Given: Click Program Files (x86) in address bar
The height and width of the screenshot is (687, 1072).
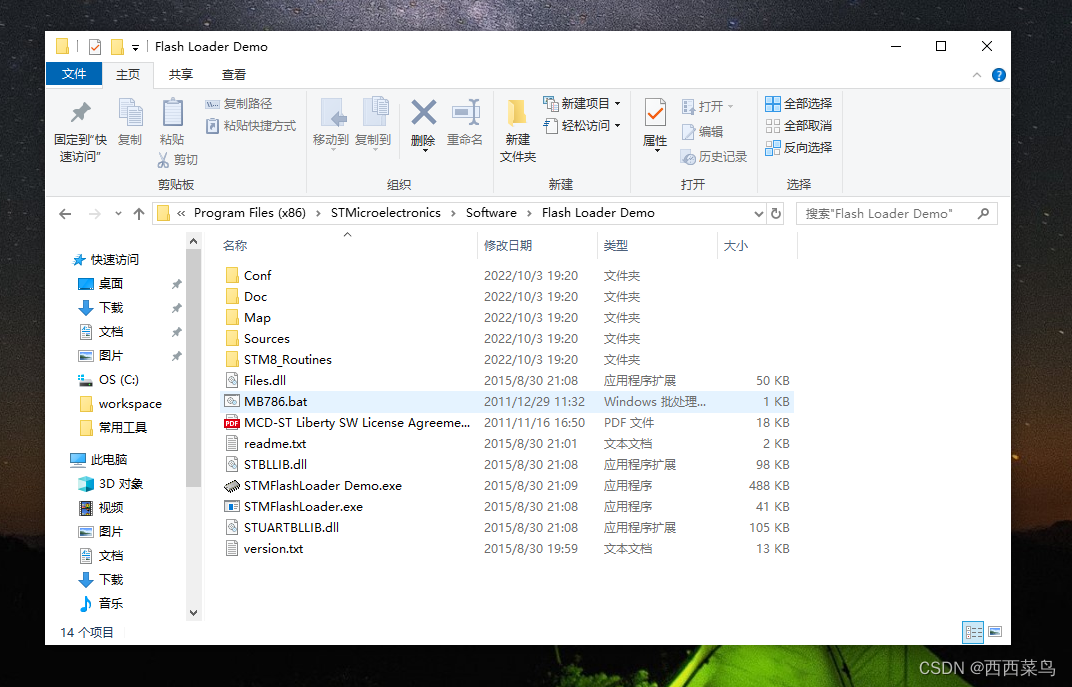Looking at the screenshot, I should (x=250, y=213).
